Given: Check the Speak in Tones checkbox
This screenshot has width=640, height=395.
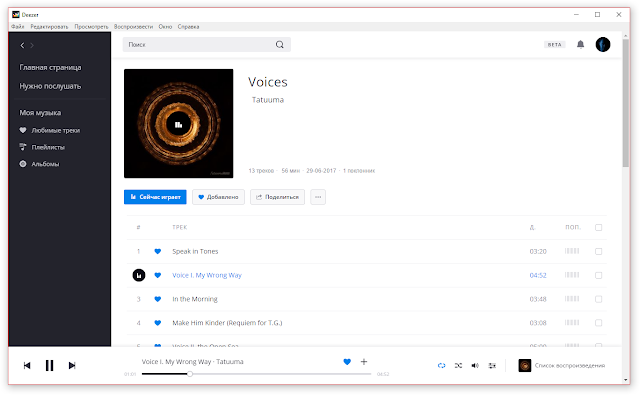Looking at the screenshot, I should click(598, 251).
